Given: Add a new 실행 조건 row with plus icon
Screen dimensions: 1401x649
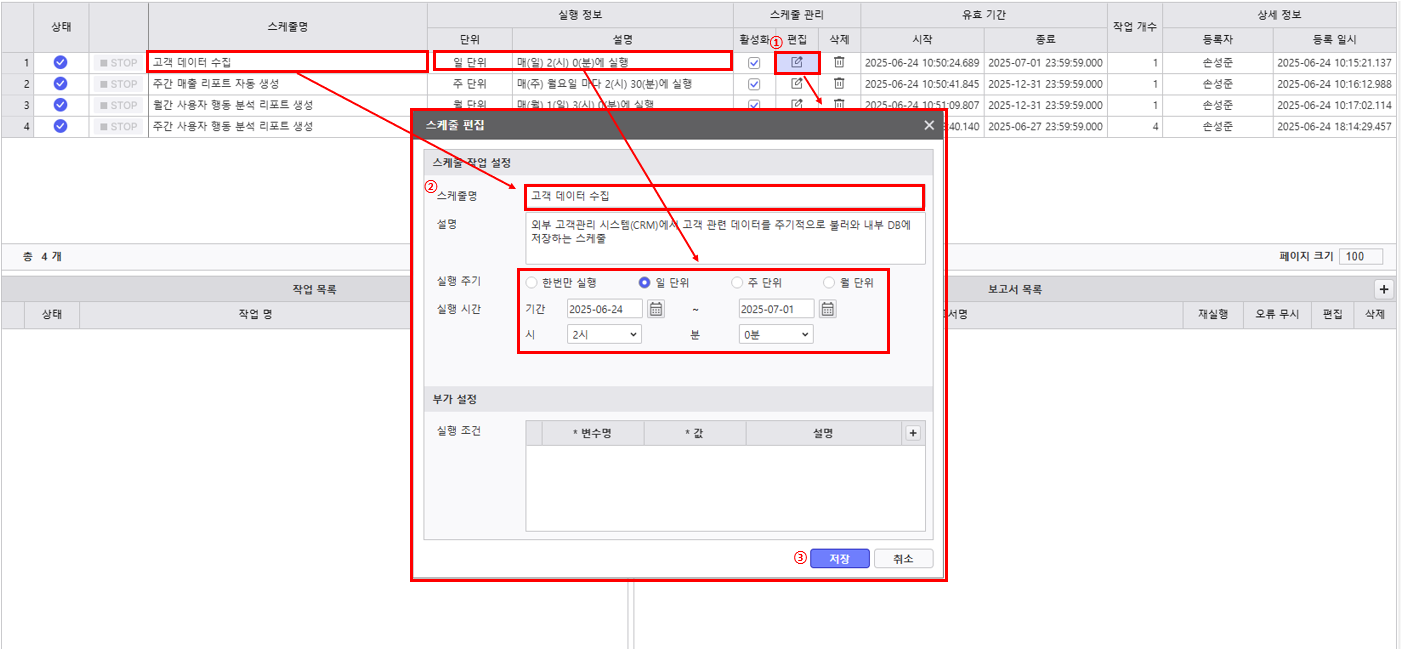Looking at the screenshot, I should click(912, 433).
